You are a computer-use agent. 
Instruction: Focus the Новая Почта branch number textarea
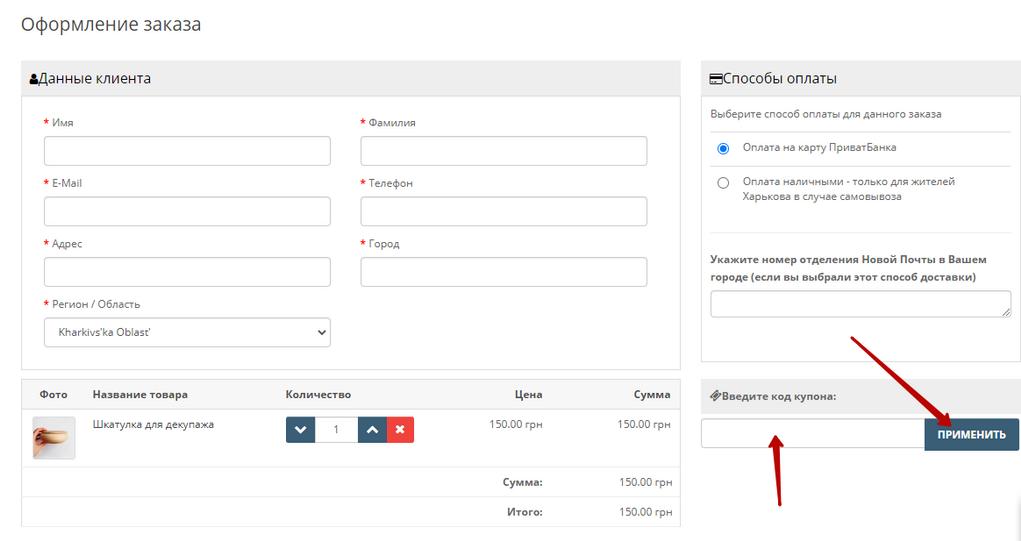pos(860,304)
